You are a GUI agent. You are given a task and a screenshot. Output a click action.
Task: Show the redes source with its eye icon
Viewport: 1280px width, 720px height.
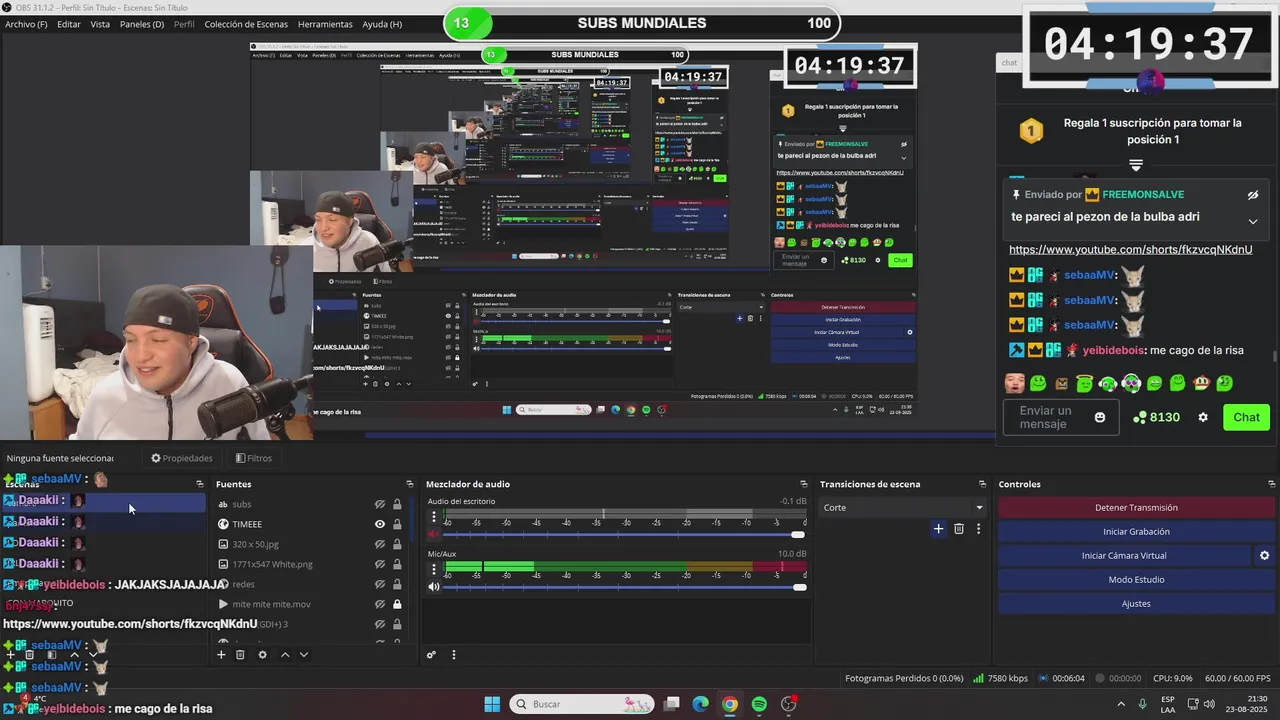click(x=380, y=584)
